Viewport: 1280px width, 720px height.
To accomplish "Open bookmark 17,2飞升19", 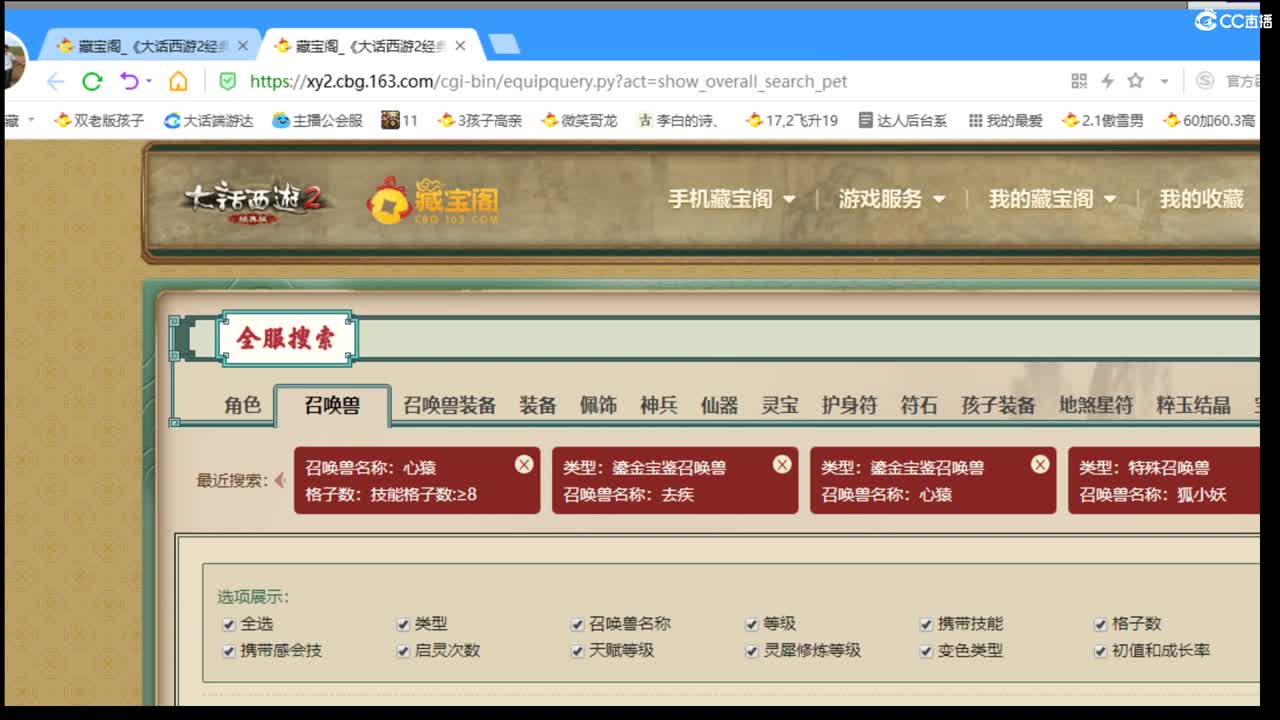I will [791, 120].
